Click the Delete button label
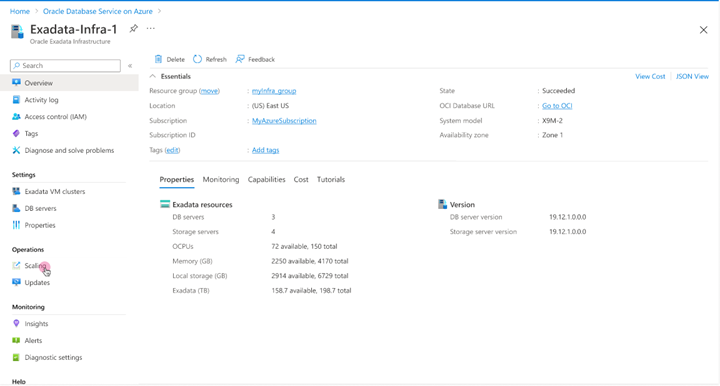The image size is (720, 386). (x=175, y=59)
